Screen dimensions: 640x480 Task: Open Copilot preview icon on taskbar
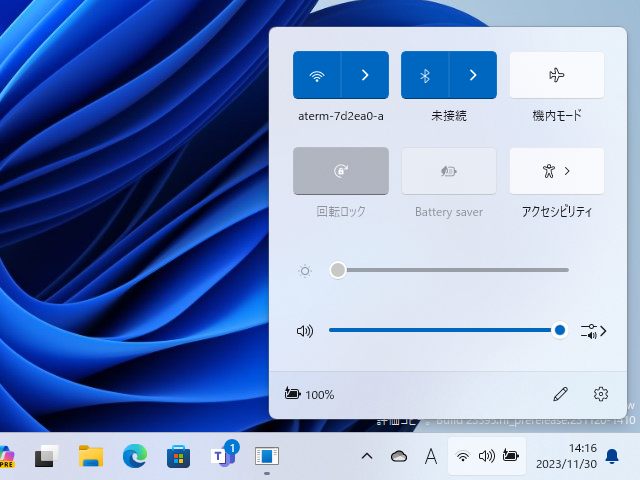pyautogui.click(x=7, y=457)
